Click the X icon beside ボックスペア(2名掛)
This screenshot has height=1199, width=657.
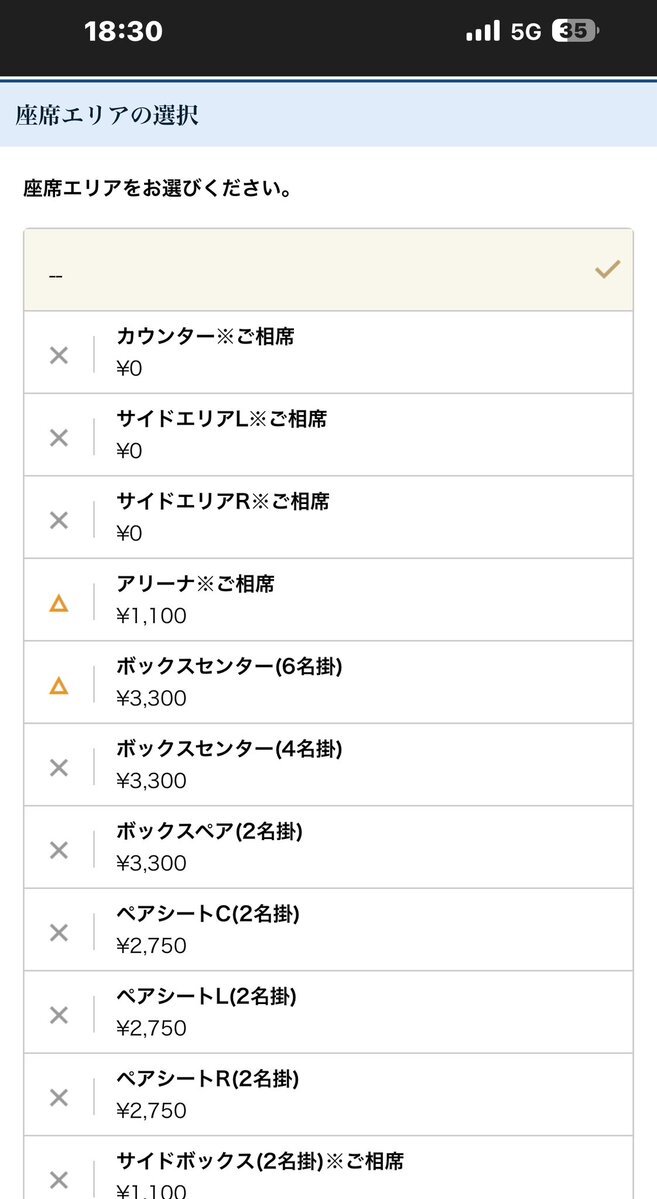[59, 850]
